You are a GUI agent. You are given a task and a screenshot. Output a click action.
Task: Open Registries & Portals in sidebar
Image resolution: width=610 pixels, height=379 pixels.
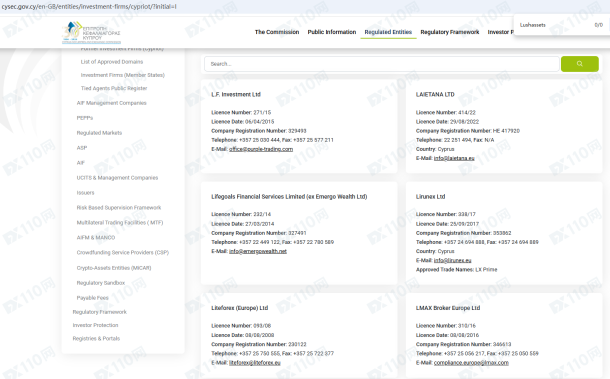pos(96,339)
